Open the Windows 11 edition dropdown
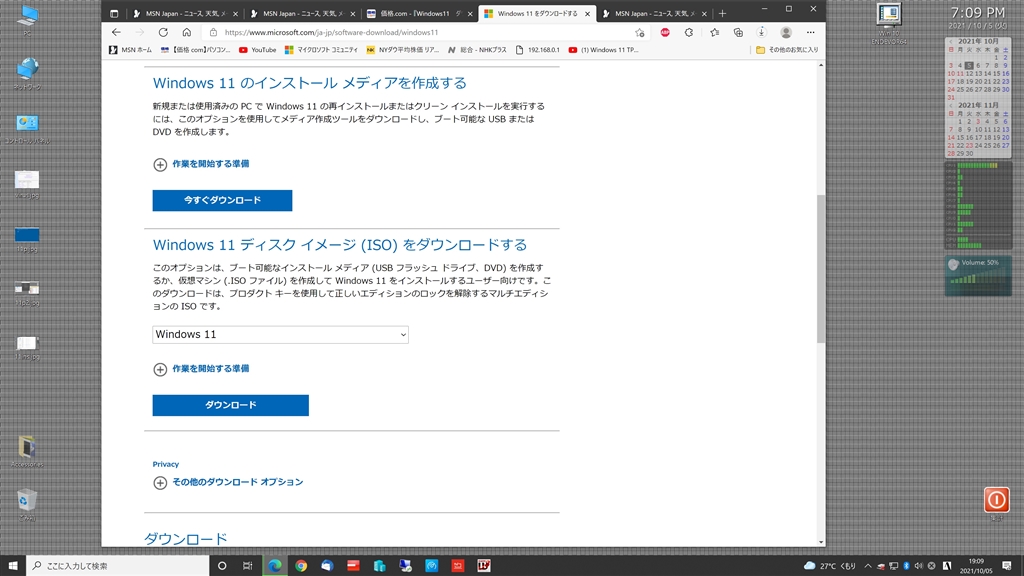Viewport: 1024px width, 576px height. [x=280, y=334]
